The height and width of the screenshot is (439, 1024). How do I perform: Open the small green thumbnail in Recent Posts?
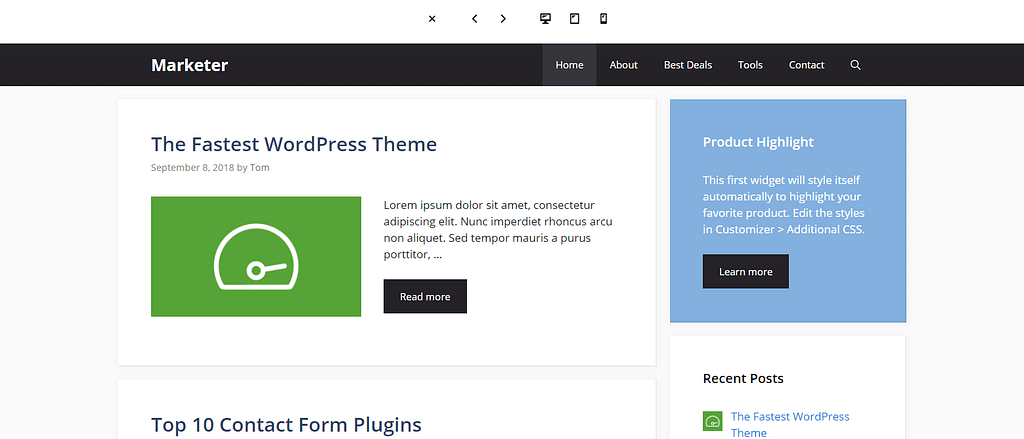[712, 421]
